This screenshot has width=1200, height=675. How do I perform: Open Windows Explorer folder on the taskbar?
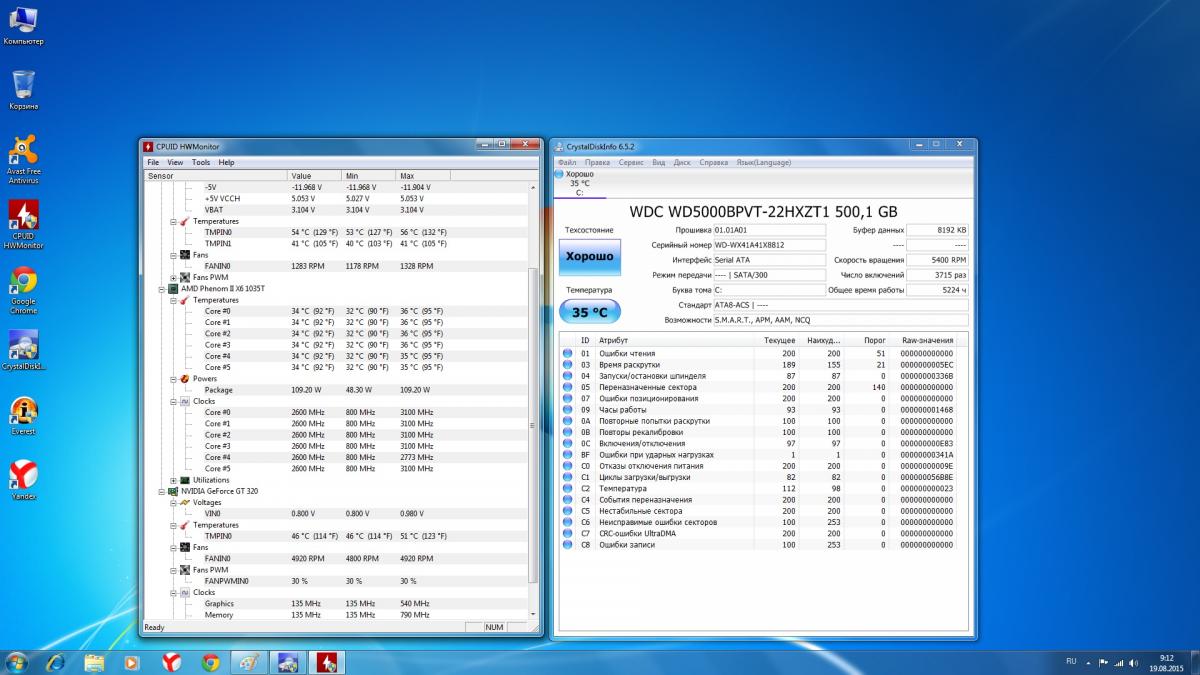[x=94, y=662]
